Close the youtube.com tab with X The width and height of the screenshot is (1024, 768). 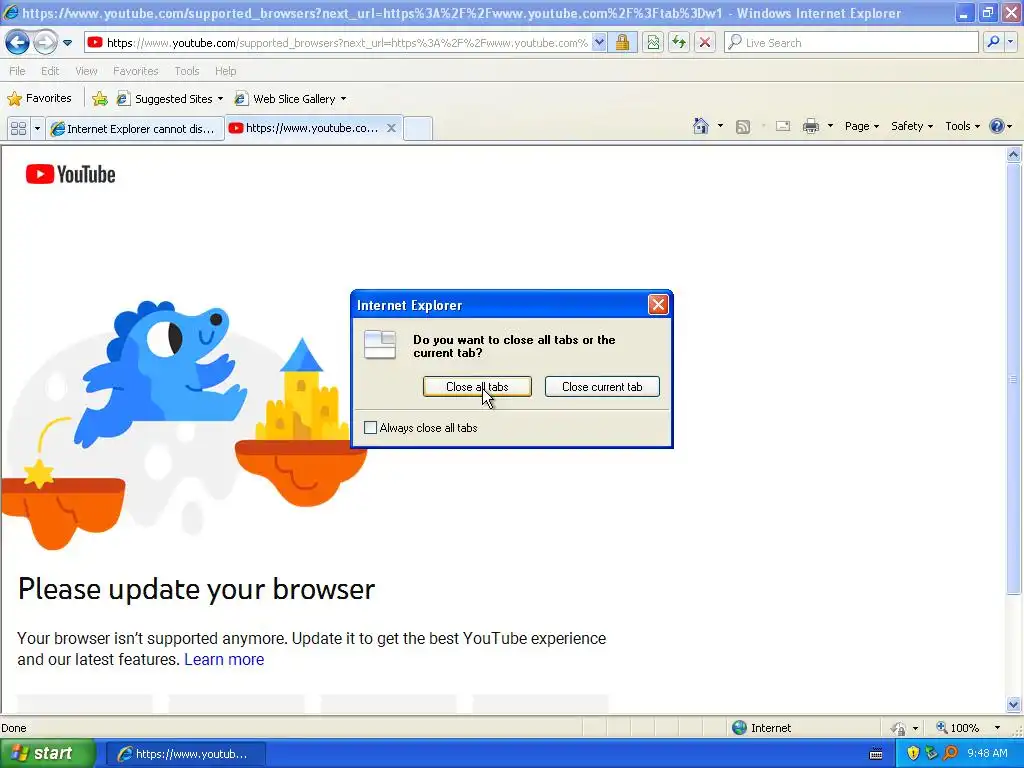[x=391, y=128]
